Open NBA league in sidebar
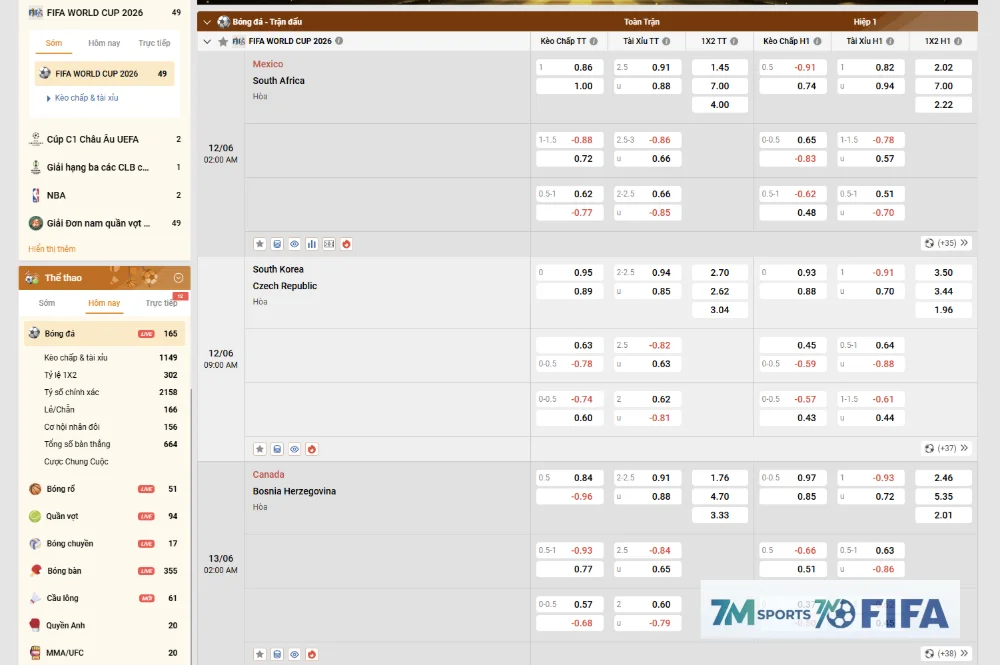The height and width of the screenshot is (665, 1000). [x=105, y=195]
